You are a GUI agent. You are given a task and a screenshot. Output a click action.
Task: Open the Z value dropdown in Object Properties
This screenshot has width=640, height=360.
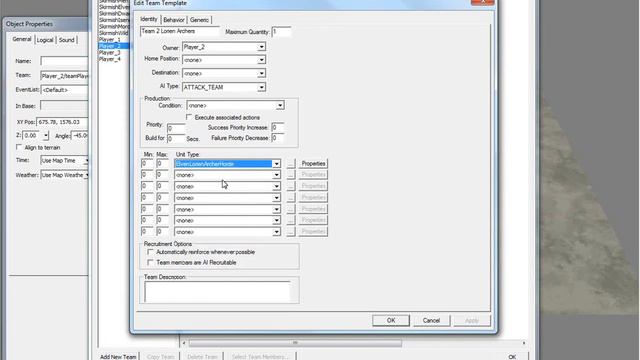click(x=46, y=136)
